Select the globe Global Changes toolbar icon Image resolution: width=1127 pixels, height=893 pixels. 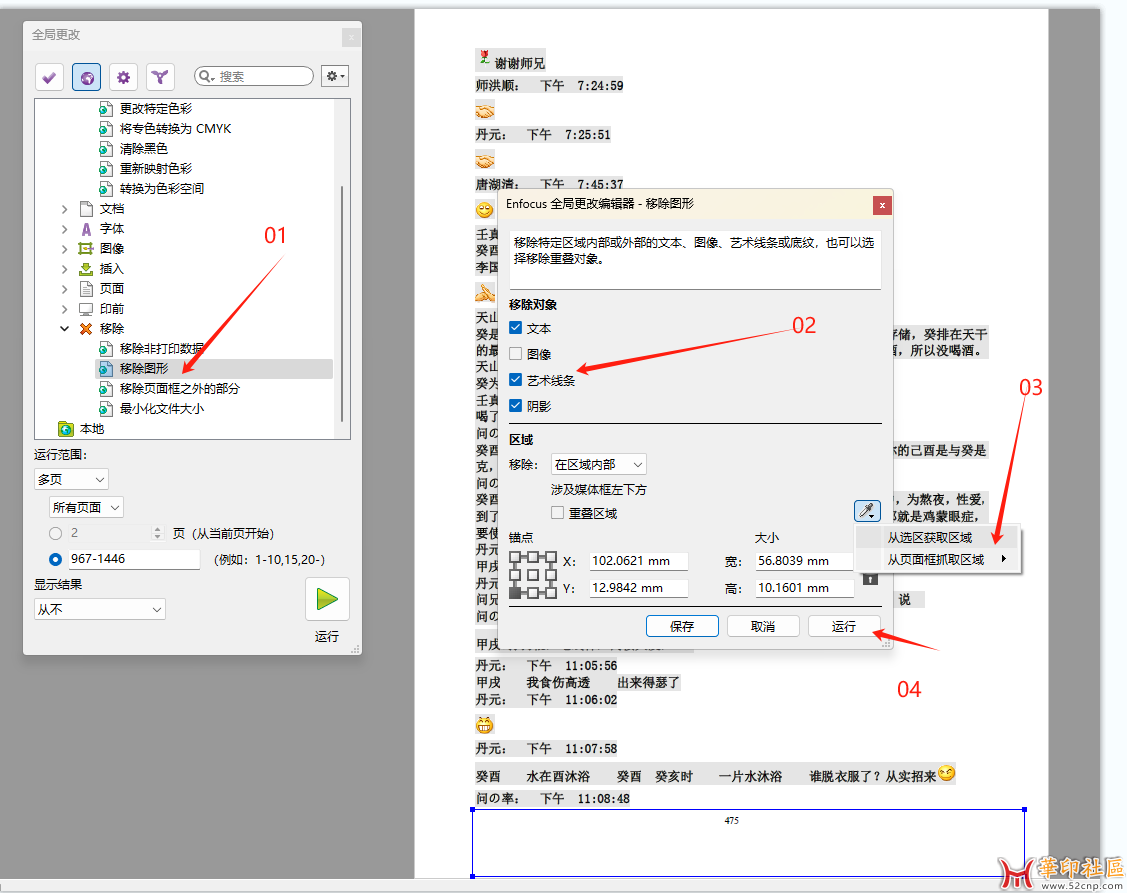click(x=87, y=77)
